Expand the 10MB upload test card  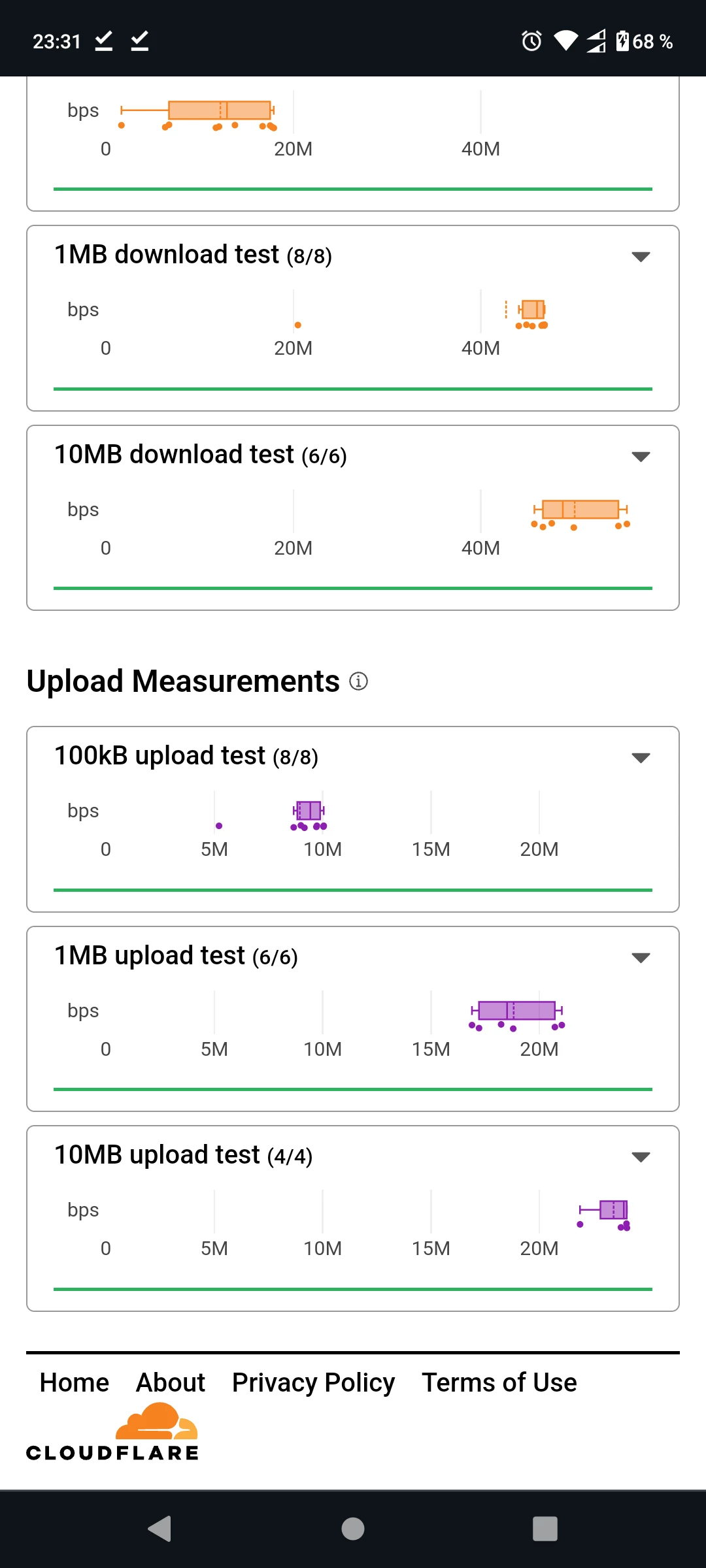point(641,1156)
